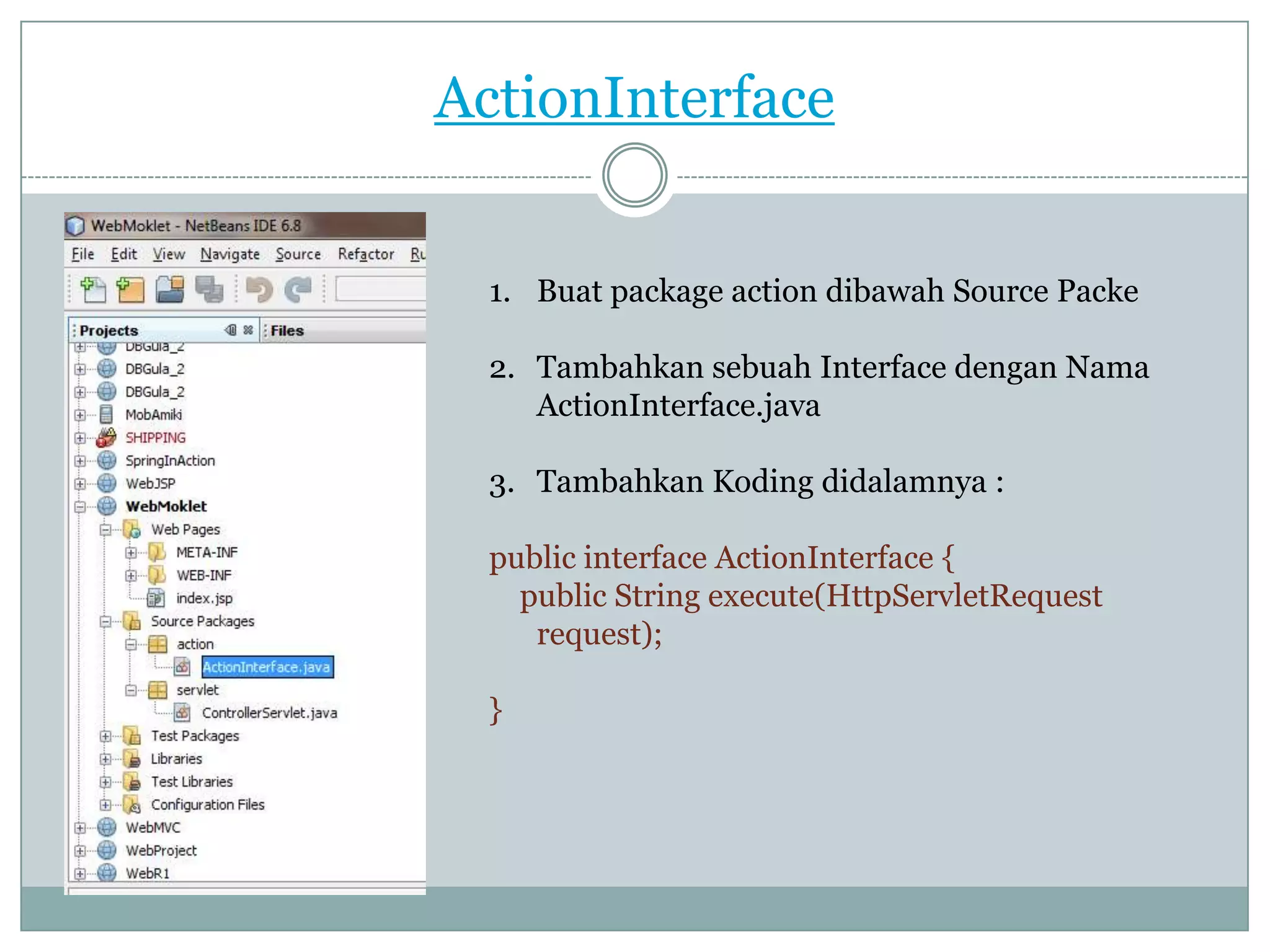Screen dimensions: 1270x952
Task: Collapse the Source Packages node
Action: 105,622
